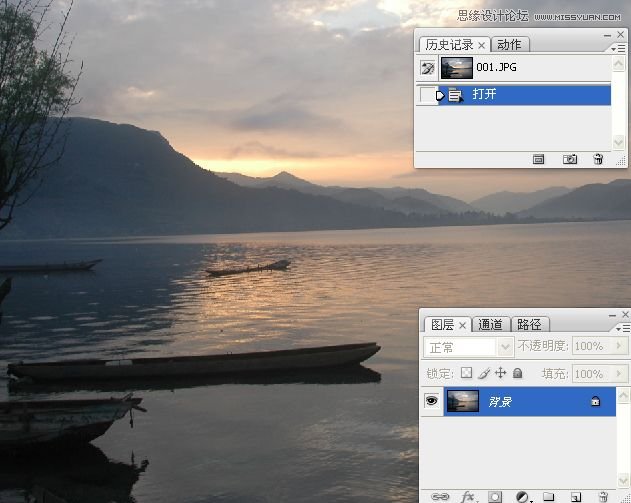This screenshot has height=503, width=631.
Task: Toggle lock transparent pixels icon
Action: click(466, 373)
